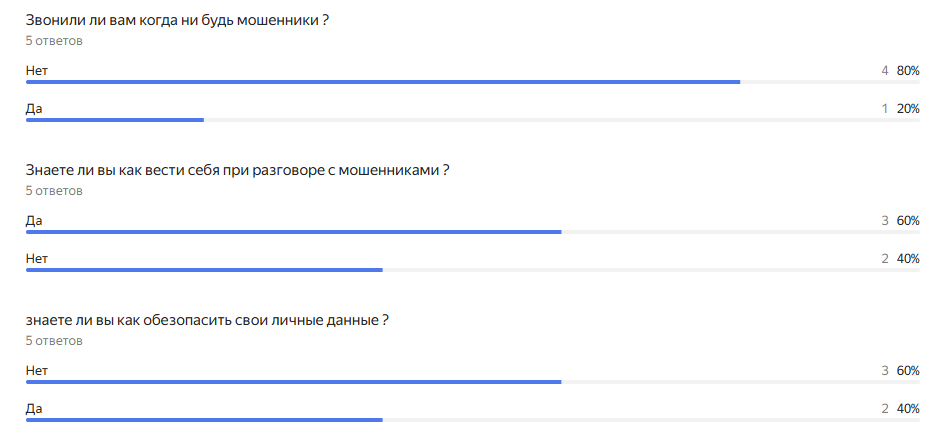Click the 'Нет' 40% bar in second question
Viewport: 944px width, 444px height.
click(204, 270)
